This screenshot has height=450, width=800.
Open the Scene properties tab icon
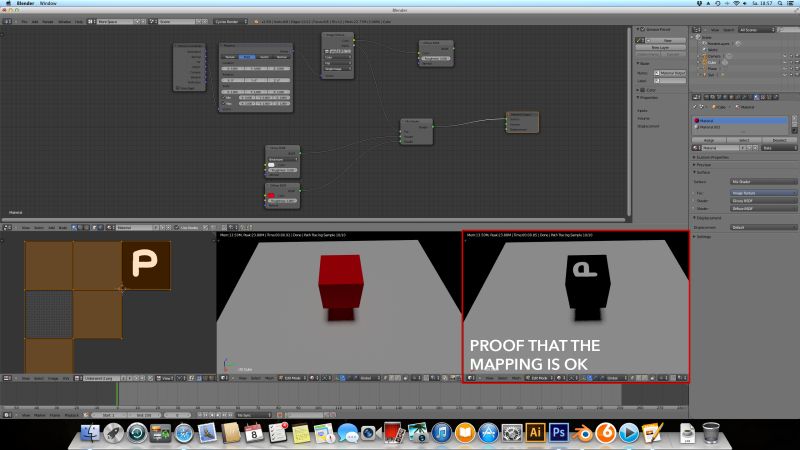point(719,97)
